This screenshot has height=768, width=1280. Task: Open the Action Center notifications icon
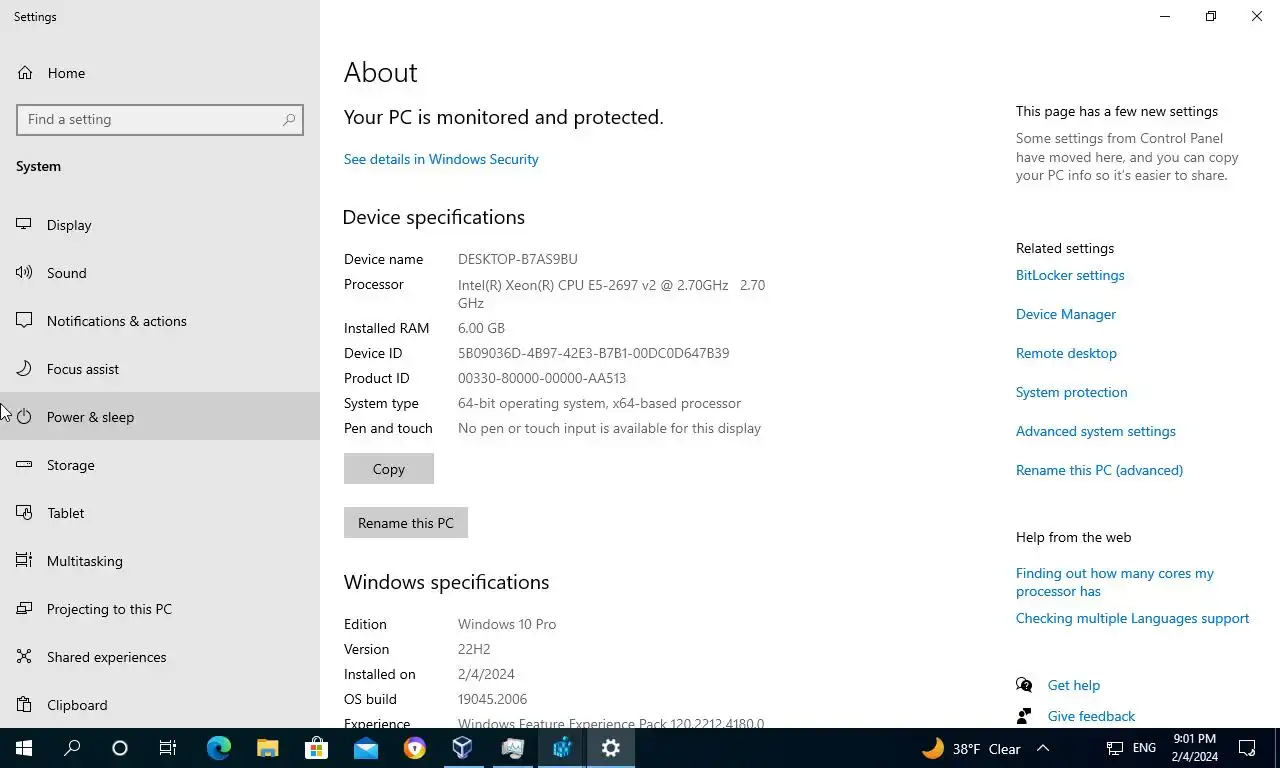(1247, 748)
